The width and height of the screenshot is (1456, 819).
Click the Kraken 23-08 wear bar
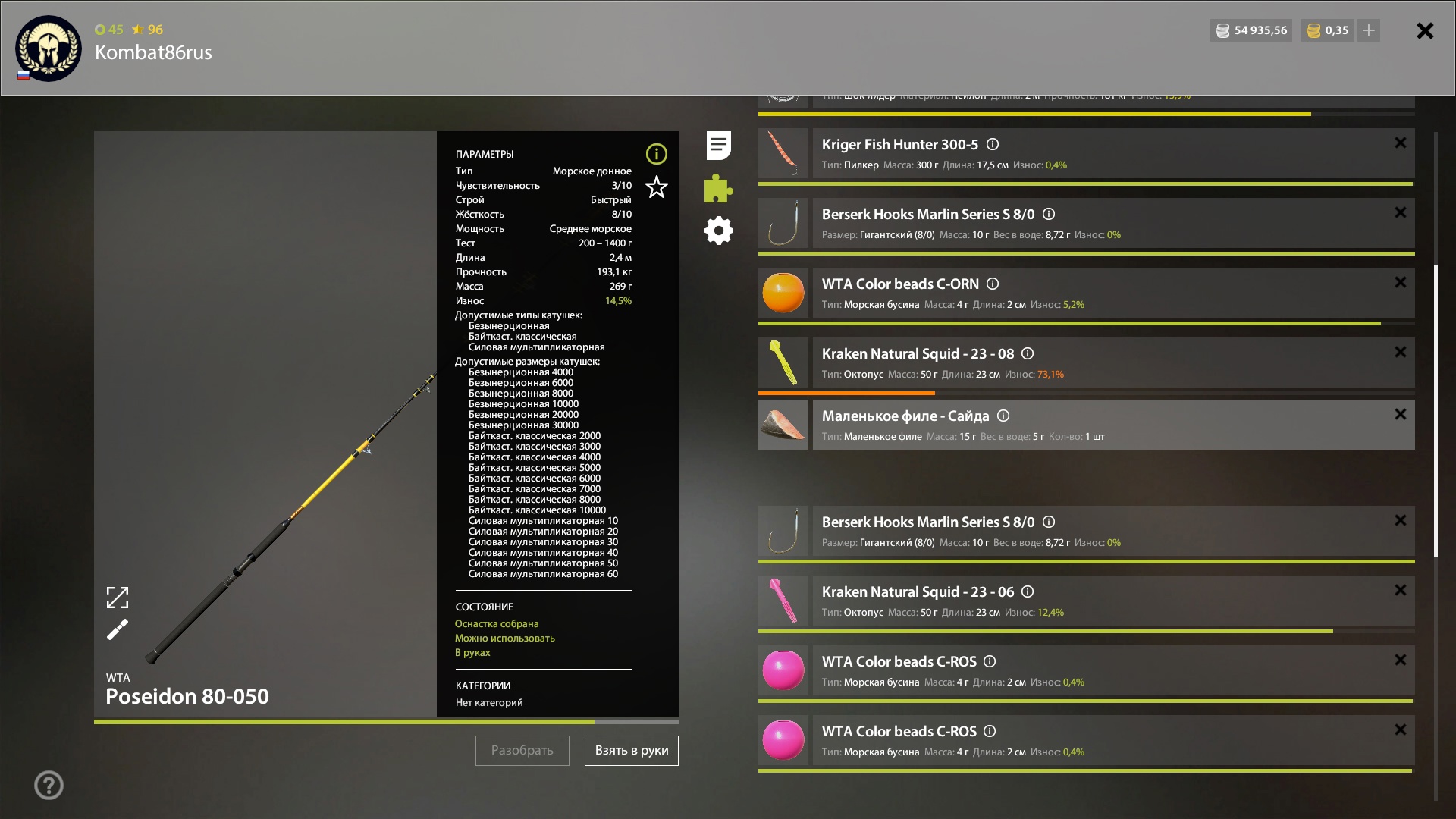pyautogui.click(x=1087, y=393)
